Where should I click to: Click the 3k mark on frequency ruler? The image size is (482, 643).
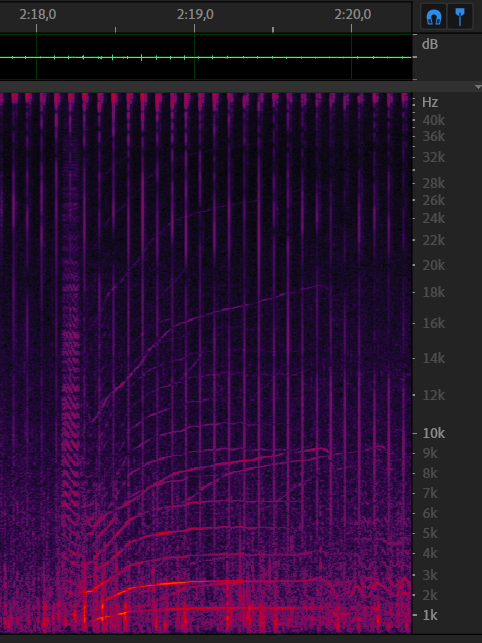(x=430, y=575)
